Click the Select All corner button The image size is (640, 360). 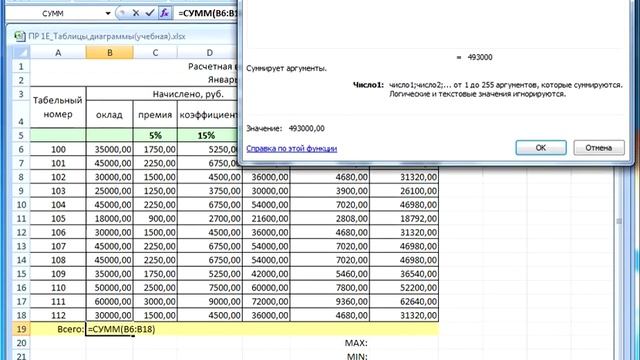coord(21,53)
